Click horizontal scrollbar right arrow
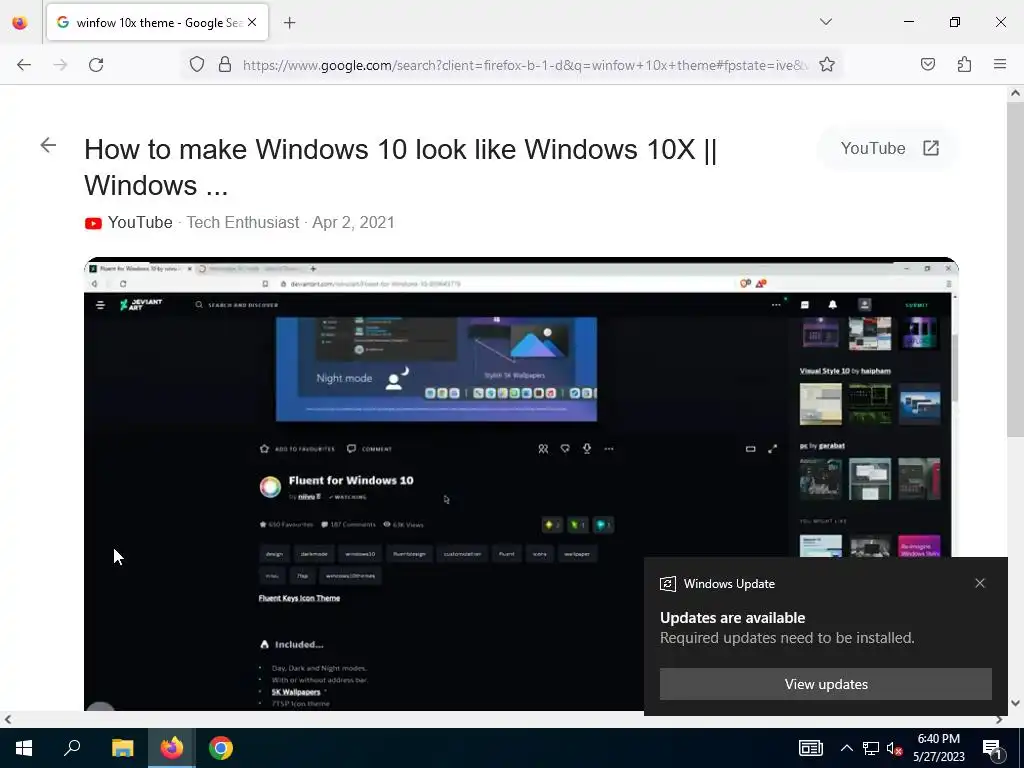The width and height of the screenshot is (1024, 768). [999, 720]
